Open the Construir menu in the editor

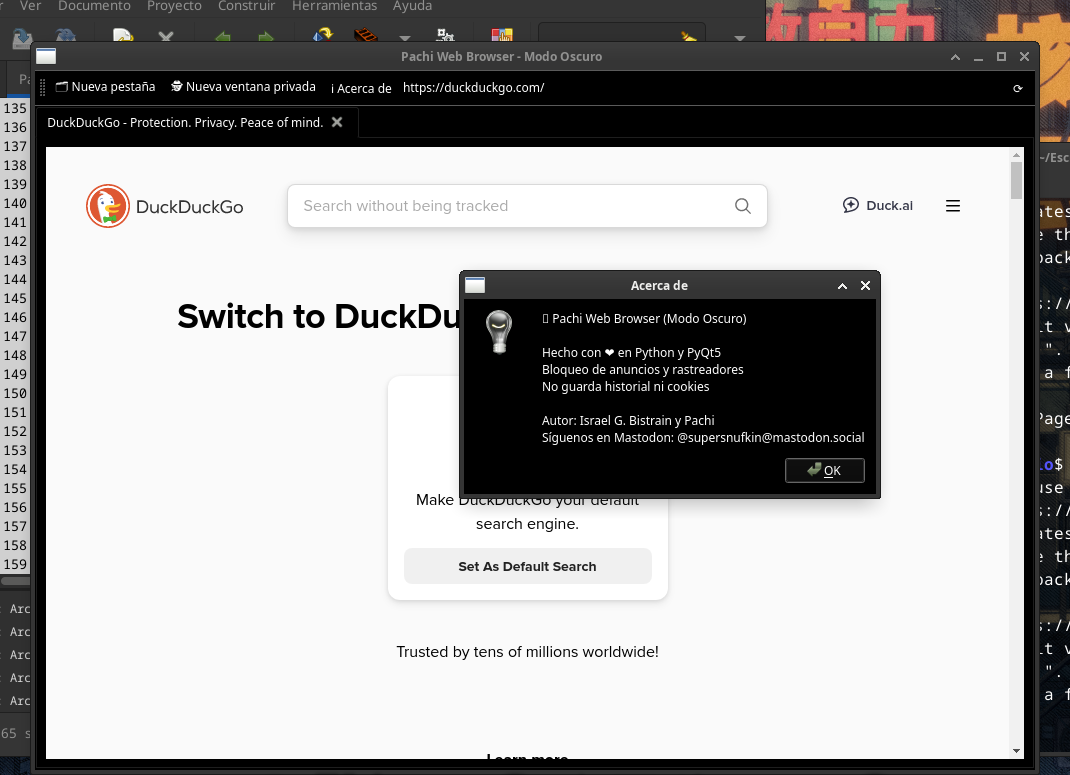tap(246, 6)
